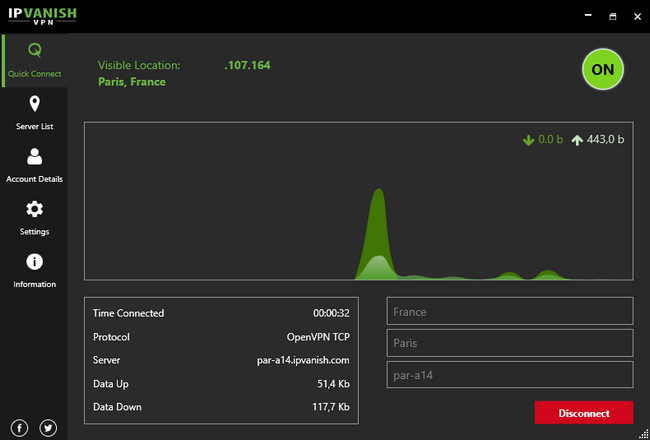Click the window resize grip corner
This screenshot has height=440, width=650.
tap(645, 435)
